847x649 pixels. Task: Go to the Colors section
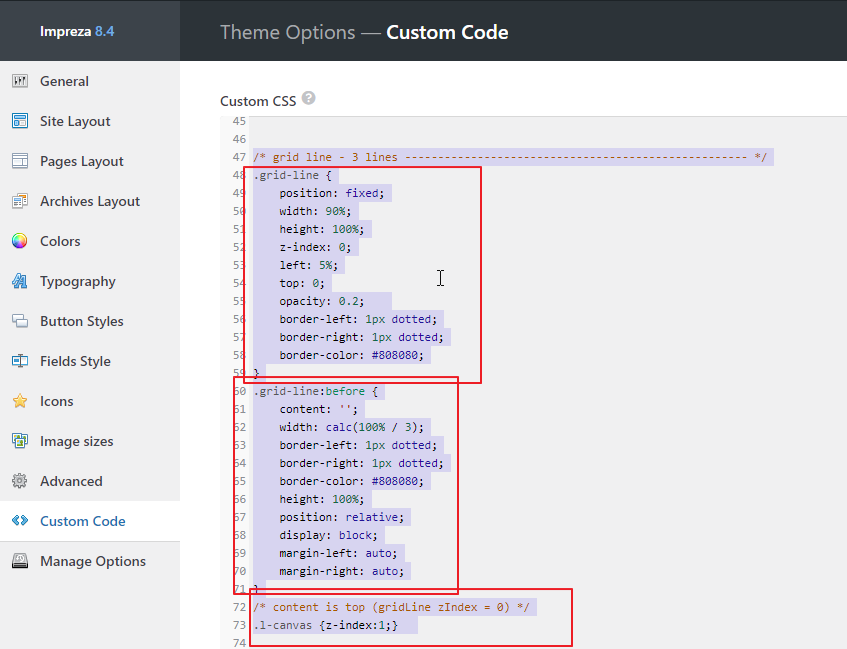click(x=90, y=241)
